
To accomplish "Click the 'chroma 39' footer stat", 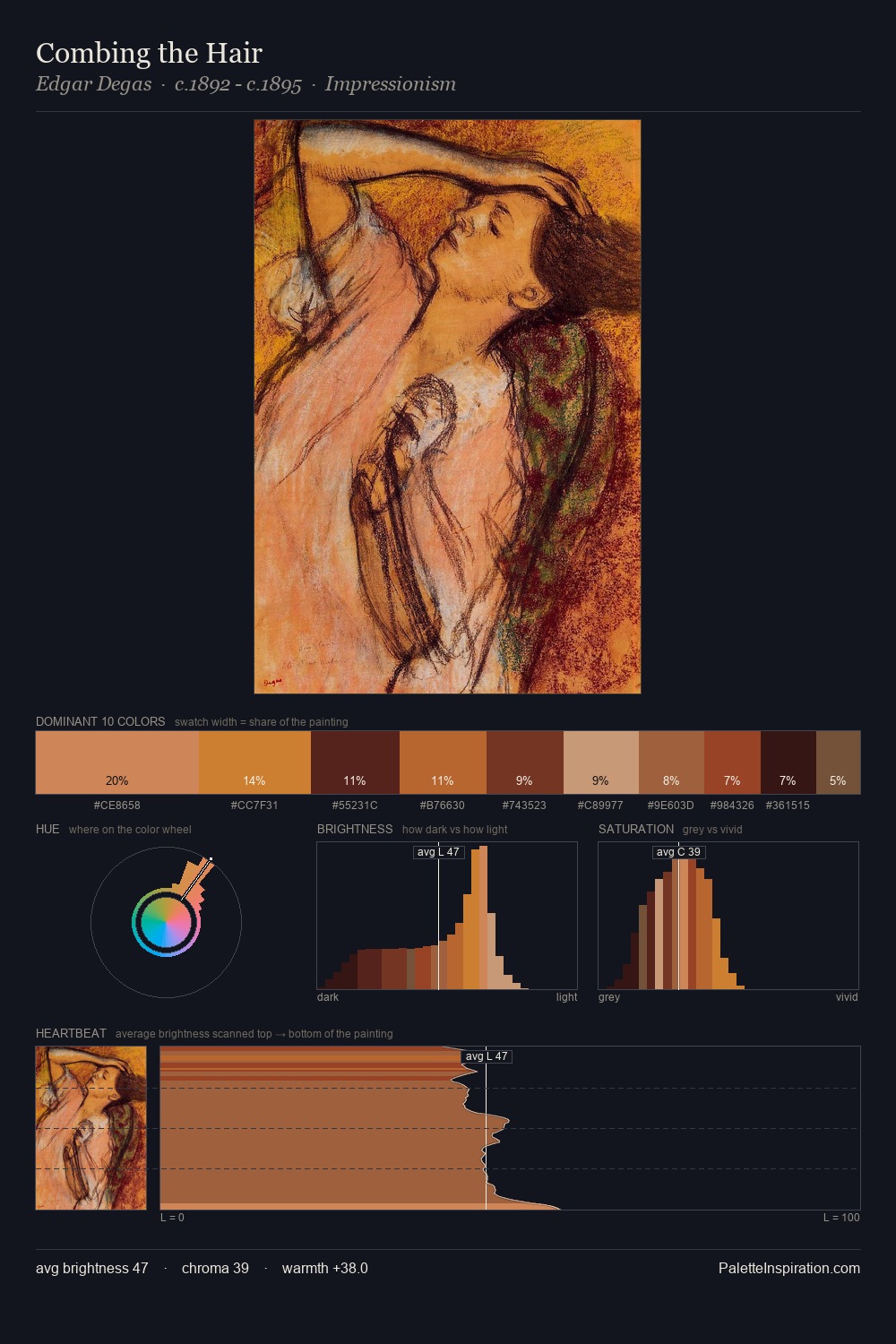I will click(x=215, y=1269).
